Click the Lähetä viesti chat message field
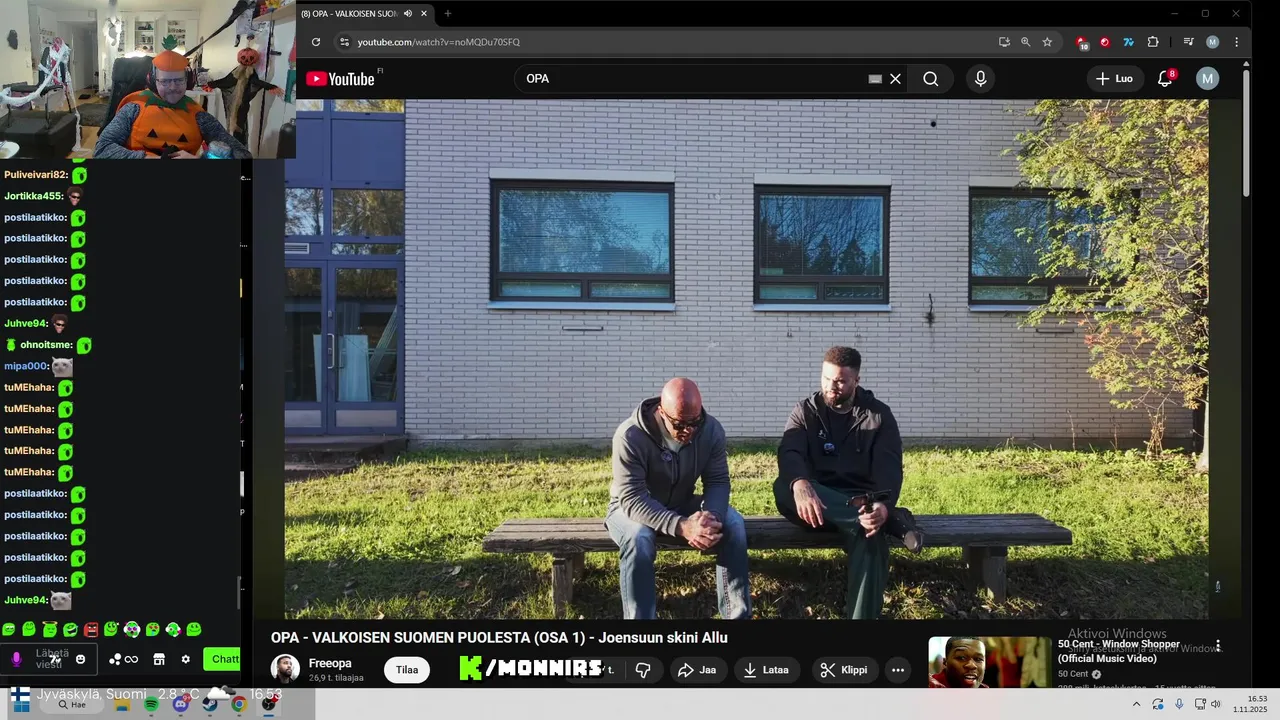The width and height of the screenshot is (1280, 720). point(50,659)
